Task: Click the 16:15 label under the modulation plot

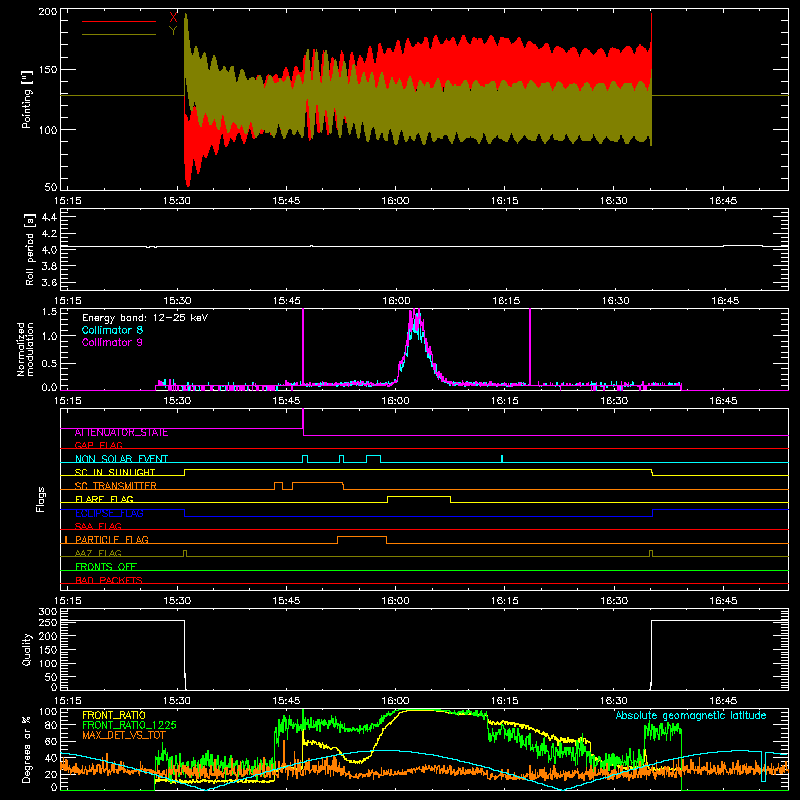Action: click(505, 401)
